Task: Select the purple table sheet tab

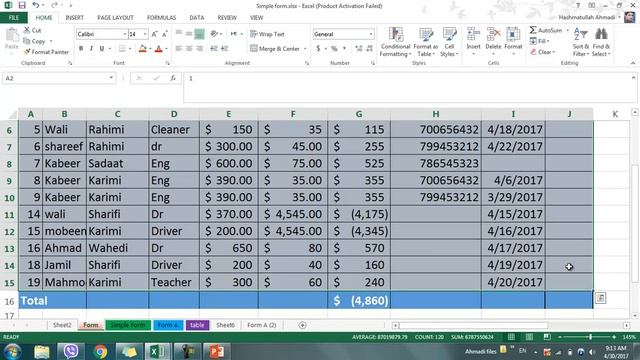Action: 197,325
